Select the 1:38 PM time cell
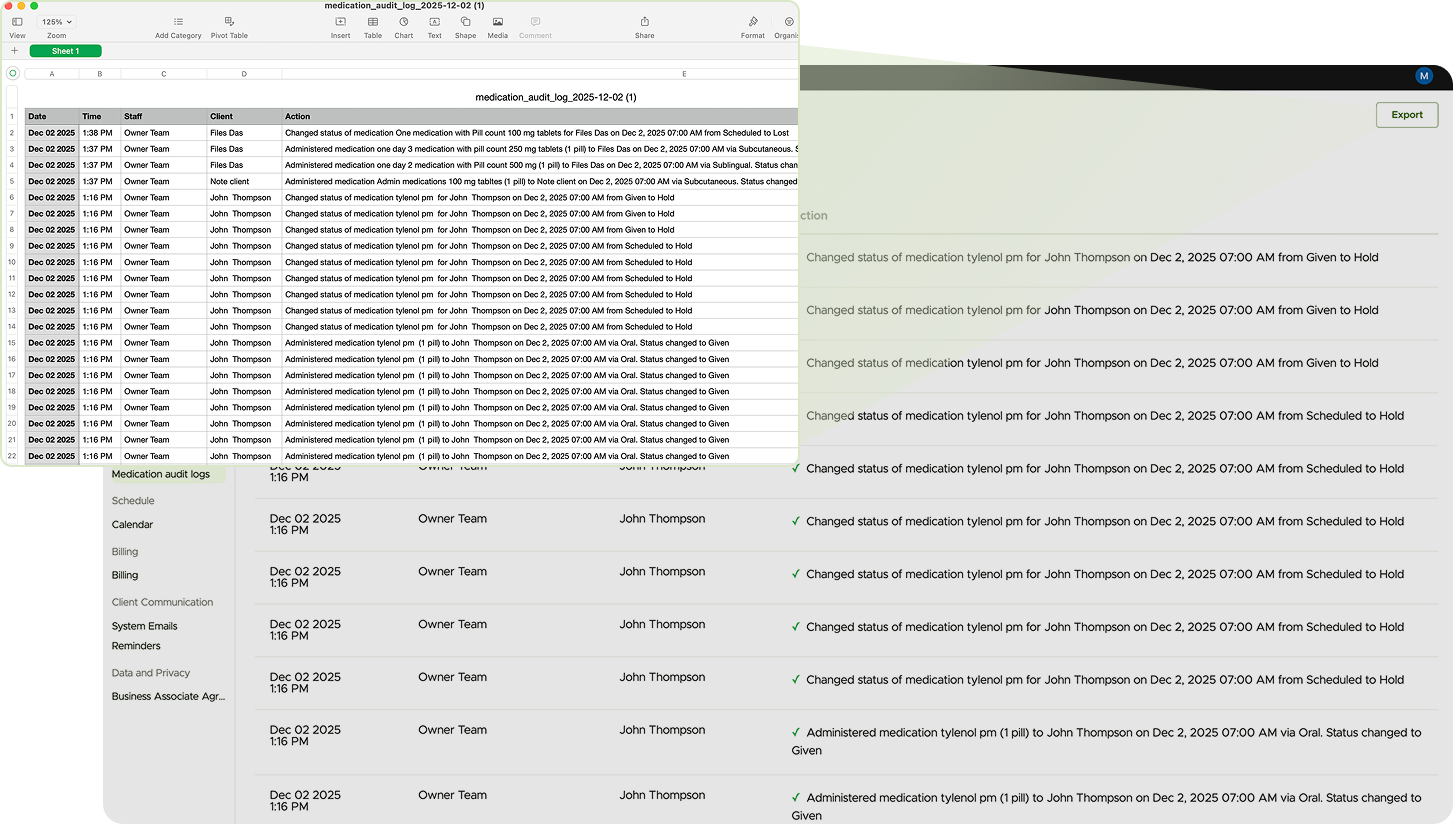 pos(100,133)
